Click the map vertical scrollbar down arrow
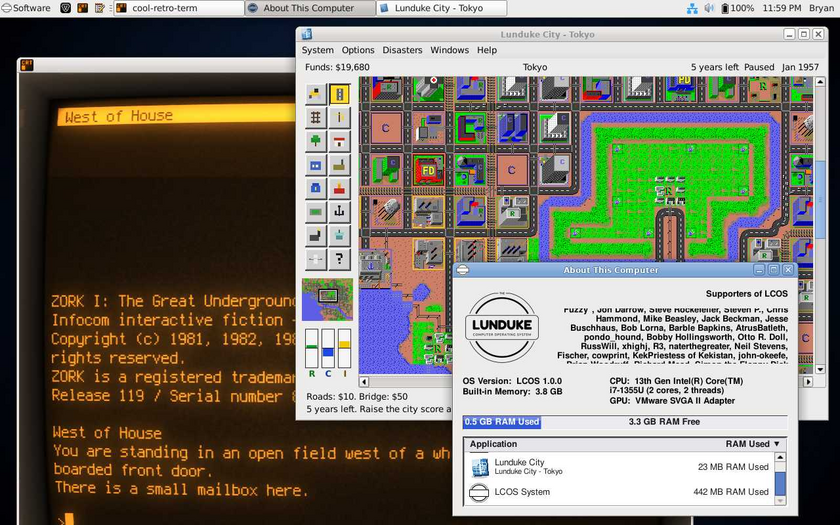 (x=820, y=369)
